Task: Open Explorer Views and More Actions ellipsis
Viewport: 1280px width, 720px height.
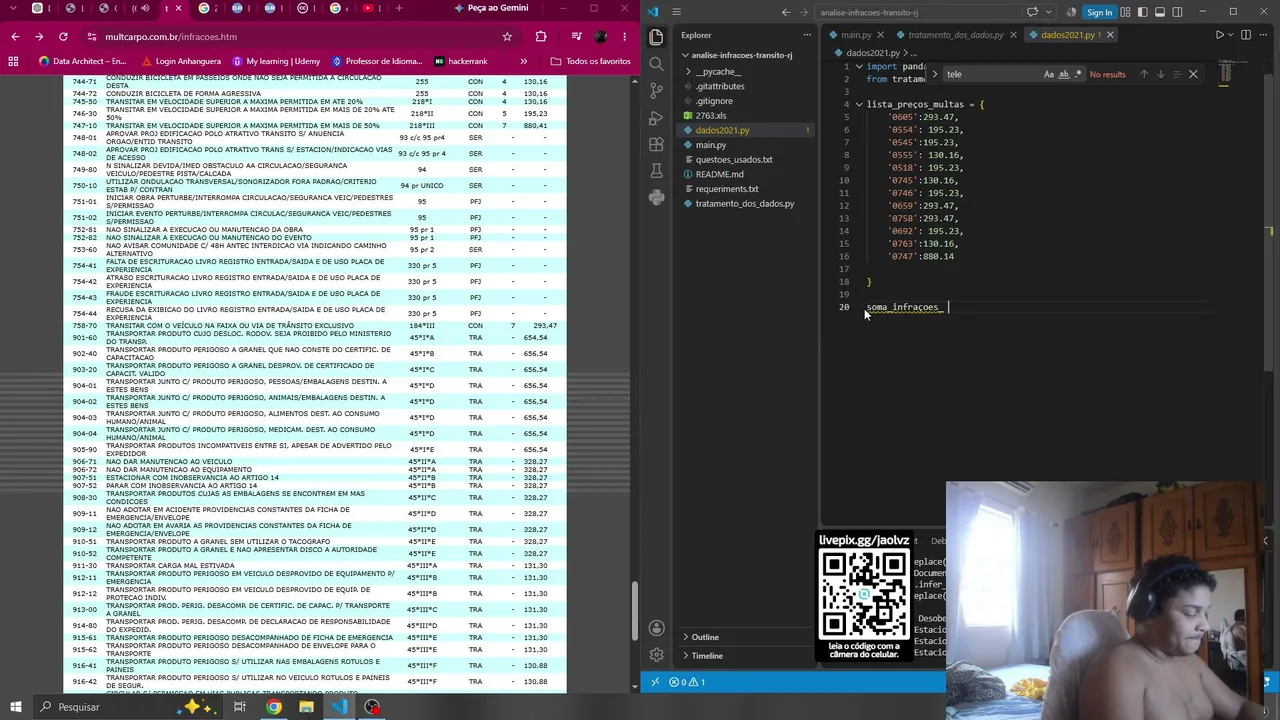Action: (x=808, y=35)
